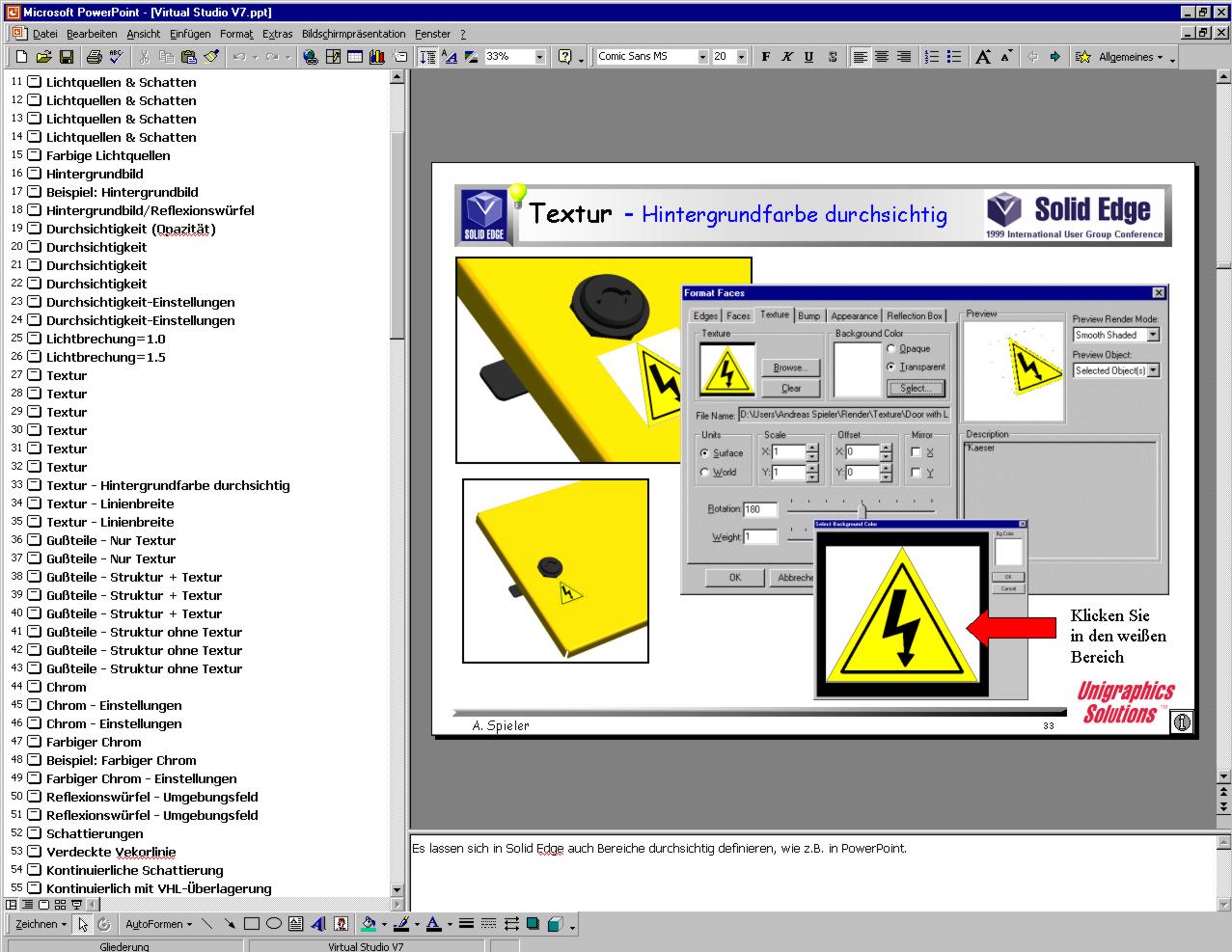
Task: Select the Rectangle drawing tool
Action: pyautogui.click(x=252, y=924)
